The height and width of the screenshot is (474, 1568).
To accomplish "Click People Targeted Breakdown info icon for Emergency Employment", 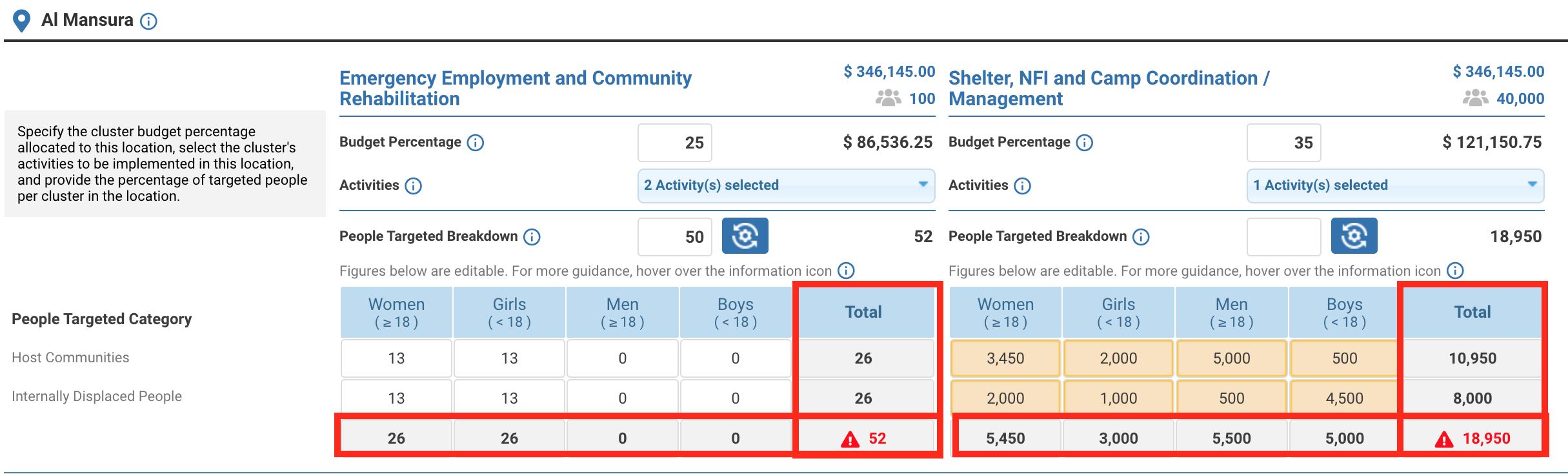I will 532,237.
